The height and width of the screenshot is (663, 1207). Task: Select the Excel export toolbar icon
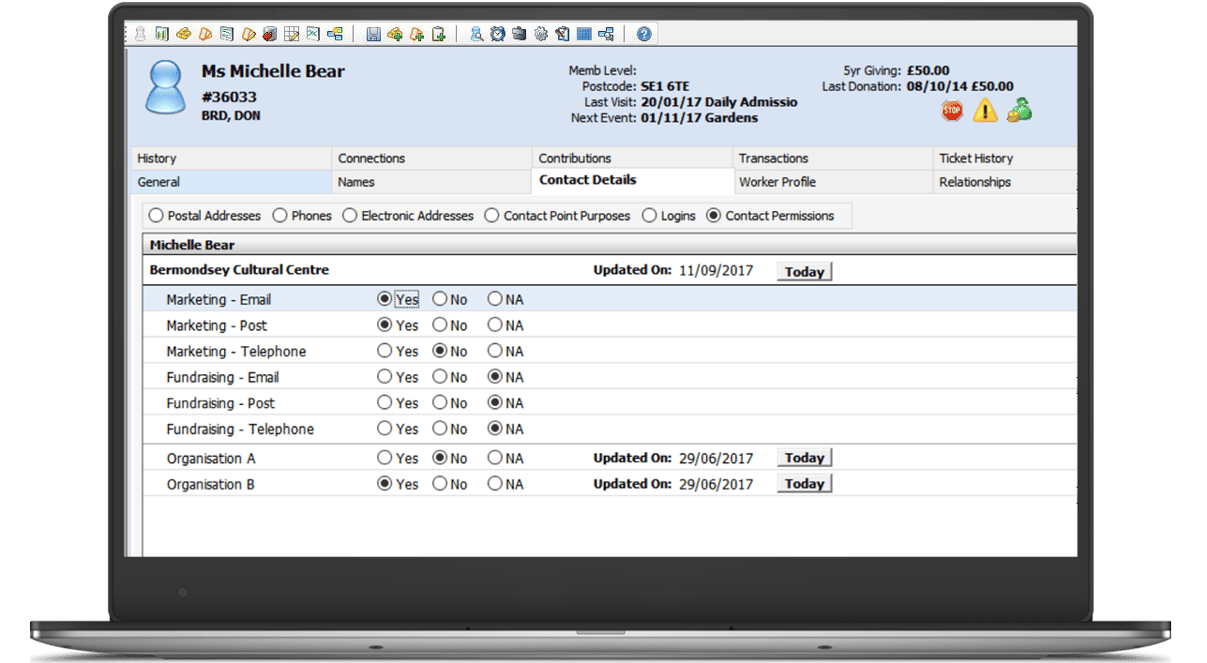[x=311, y=33]
